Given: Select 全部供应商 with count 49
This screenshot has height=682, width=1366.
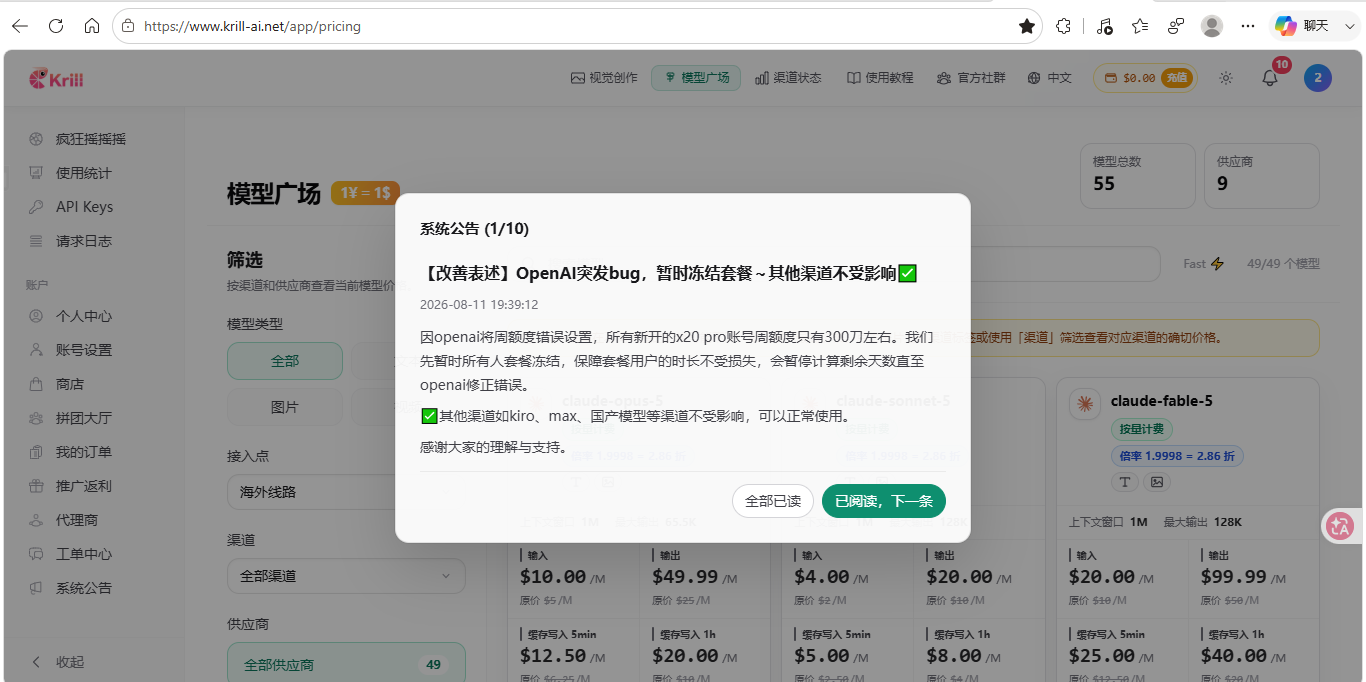Looking at the screenshot, I should coord(346,664).
